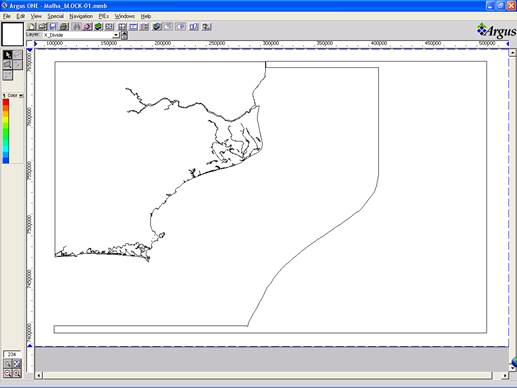Open the Layer dropdown showing X_Divide

(x=80, y=35)
